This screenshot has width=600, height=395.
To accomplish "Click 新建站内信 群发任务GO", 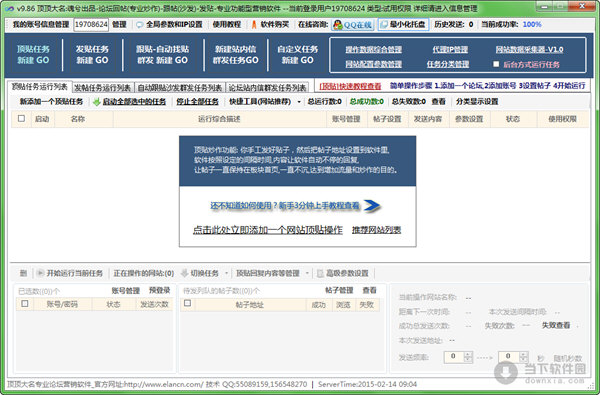I will point(236,55).
